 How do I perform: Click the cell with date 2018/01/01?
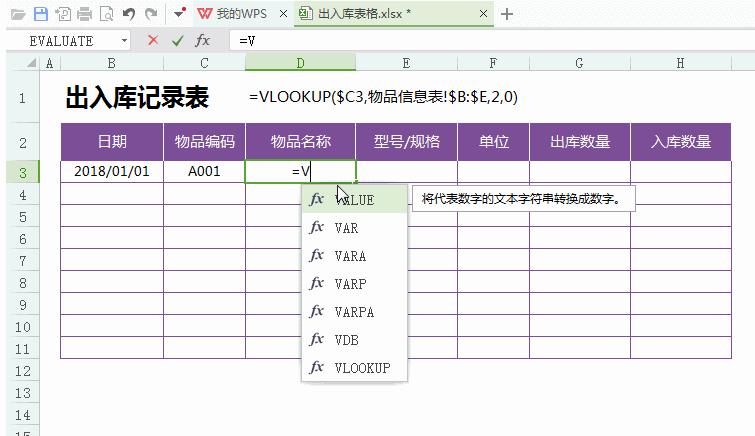coord(112,172)
